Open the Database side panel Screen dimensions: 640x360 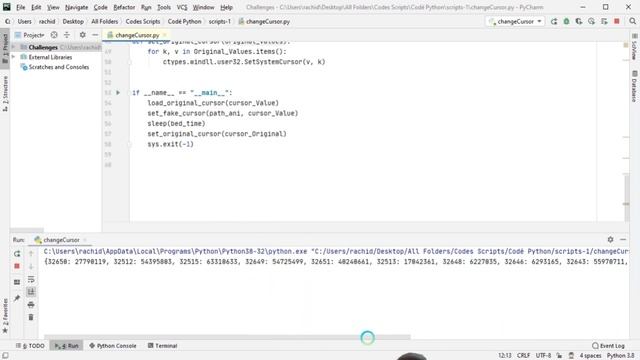tap(635, 87)
